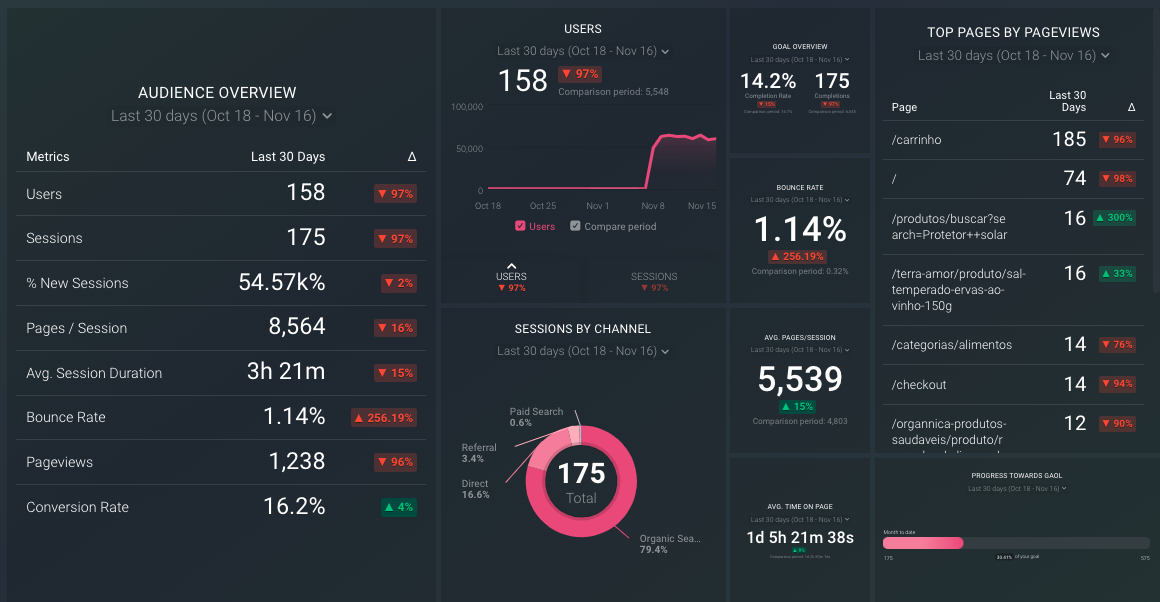Viewport: 1160px width, 602px height.
Task: Click the 96% decrease badge for /carrinho
Action: pyautogui.click(x=1117, y=139)
